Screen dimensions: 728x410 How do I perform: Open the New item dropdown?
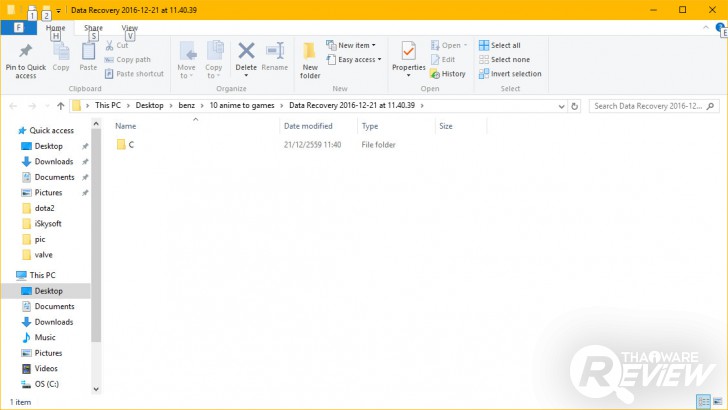pyautogui.click(x=351, y=45)
